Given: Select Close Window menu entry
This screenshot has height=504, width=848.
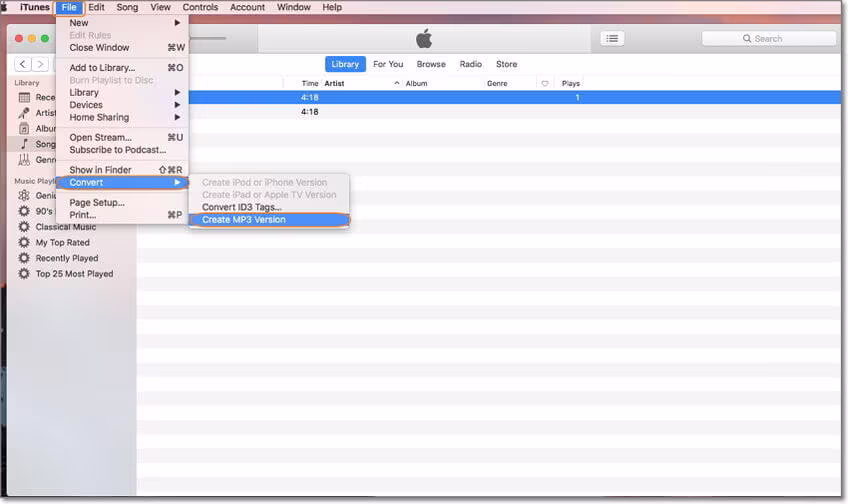Looking at the screenshot, I should (x=122, y=48).
